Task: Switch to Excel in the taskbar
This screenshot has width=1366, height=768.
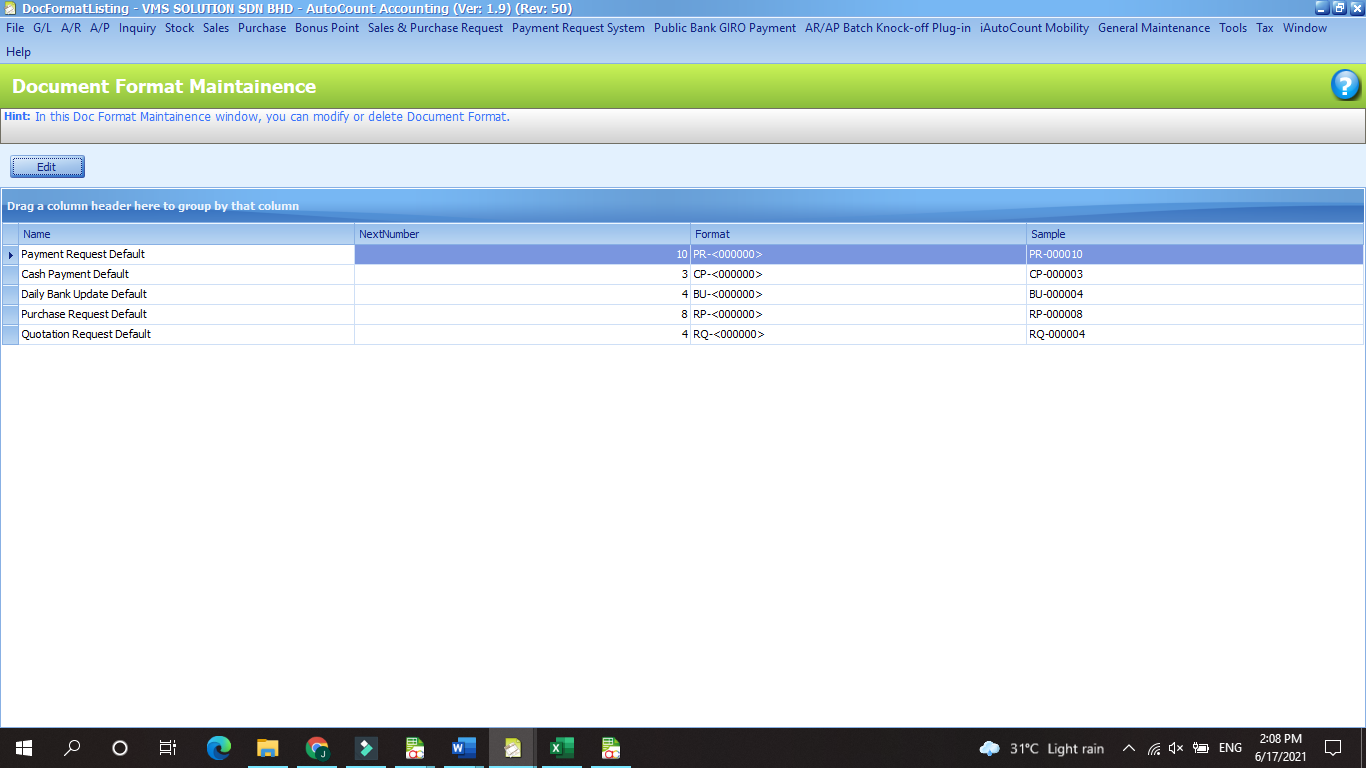Action: (x=561, y=747)
